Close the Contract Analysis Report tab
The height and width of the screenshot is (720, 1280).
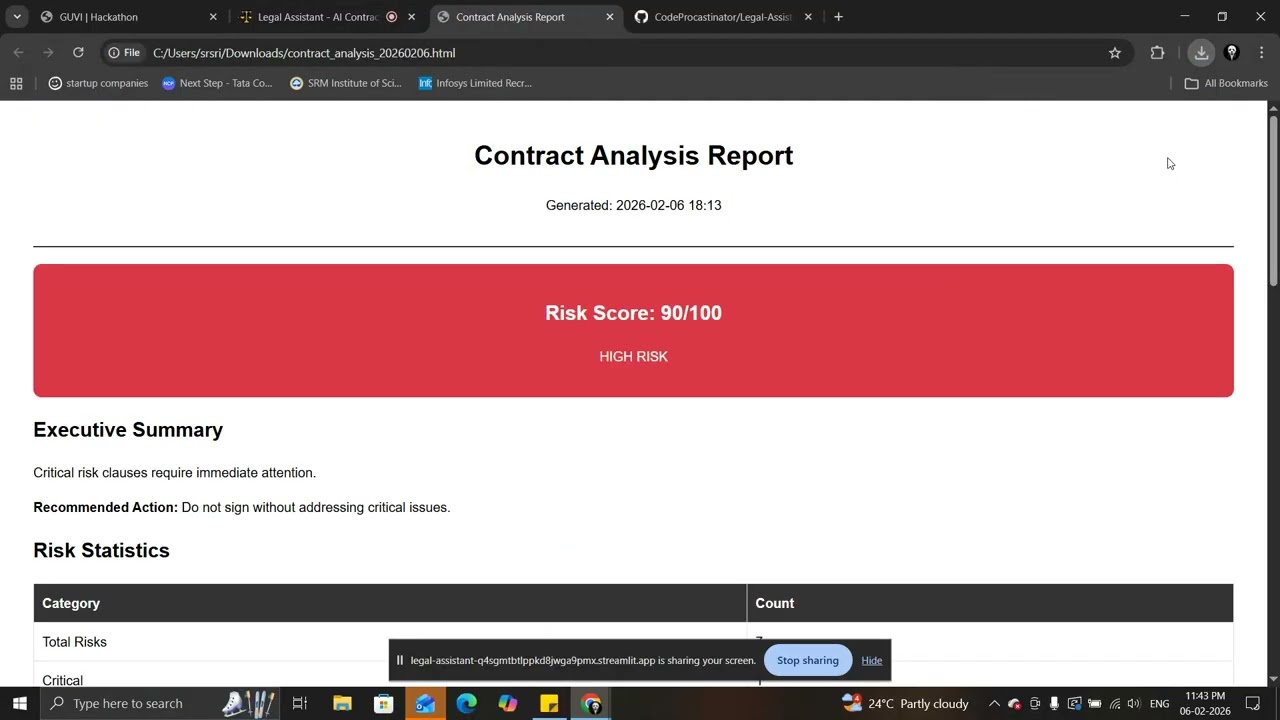click(x=610, y=17)
